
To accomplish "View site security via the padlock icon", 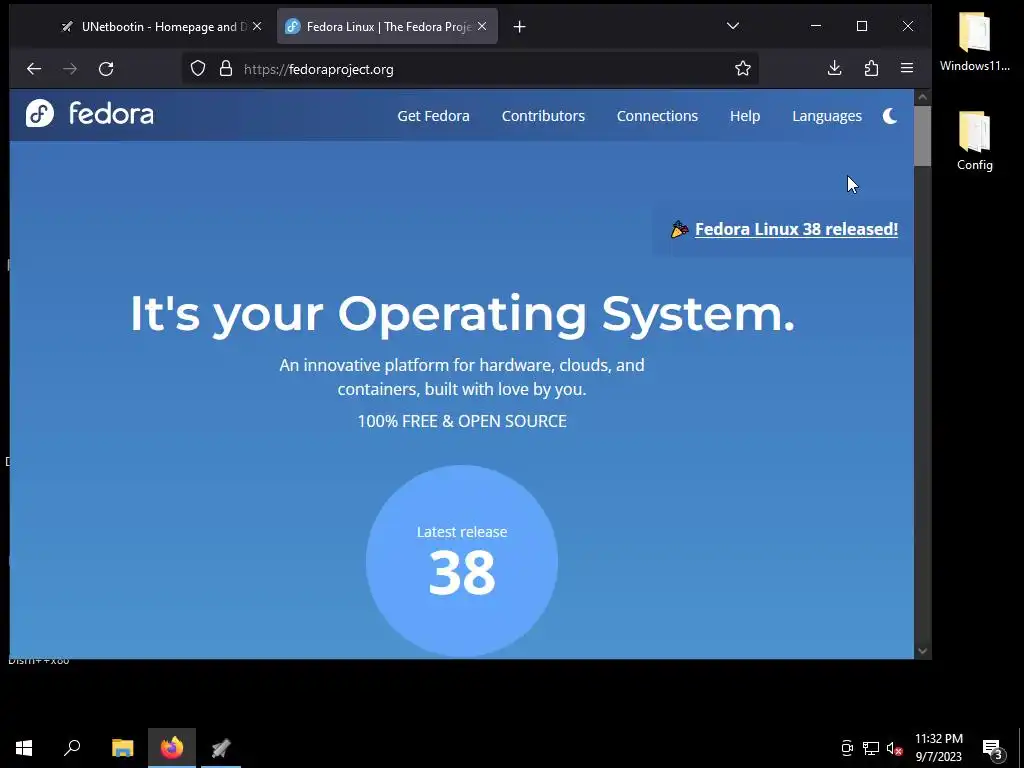I will [226, 69].
